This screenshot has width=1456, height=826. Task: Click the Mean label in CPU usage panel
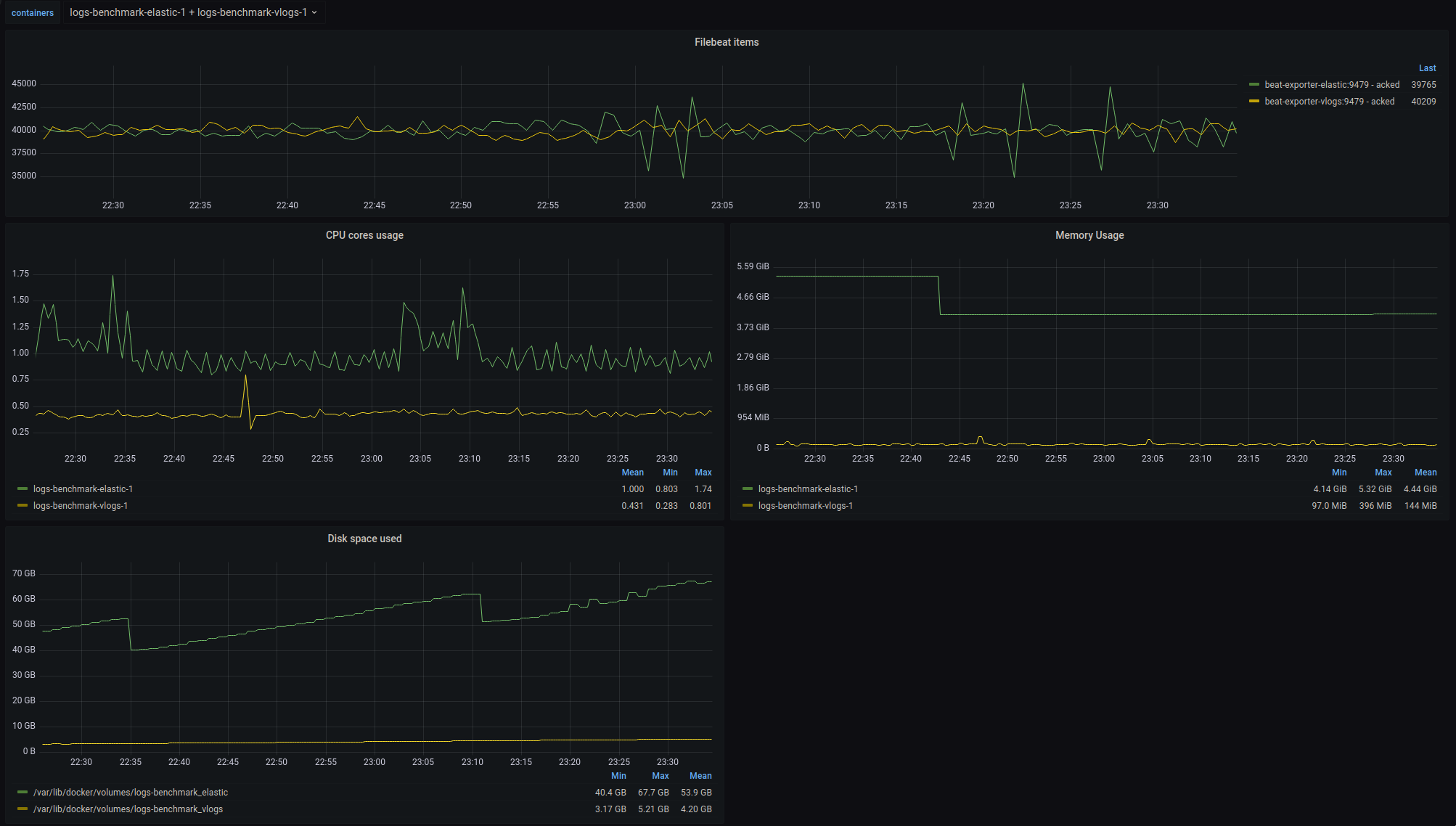tap(626, 472)
